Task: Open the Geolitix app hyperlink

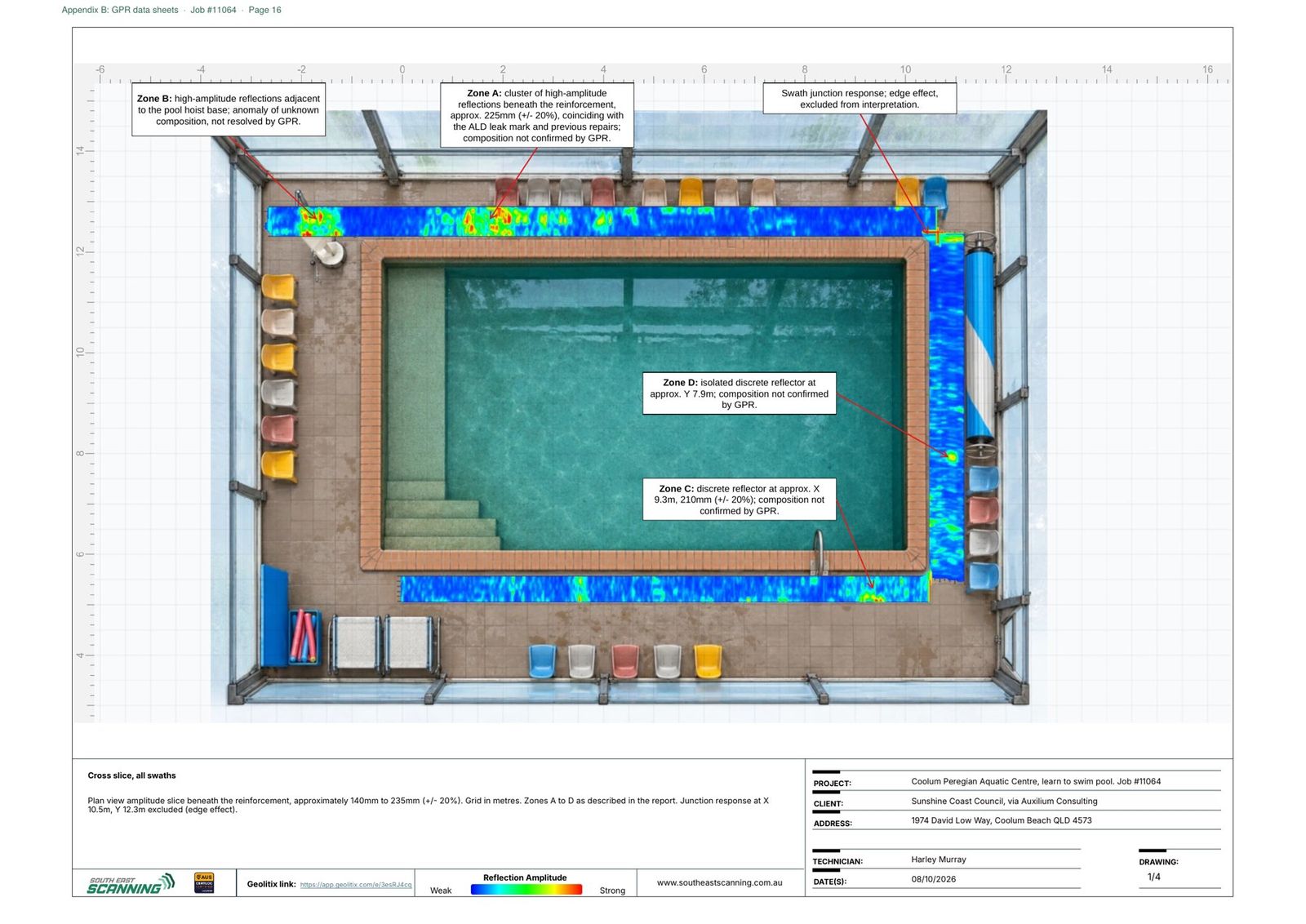Action: [356, 885]
